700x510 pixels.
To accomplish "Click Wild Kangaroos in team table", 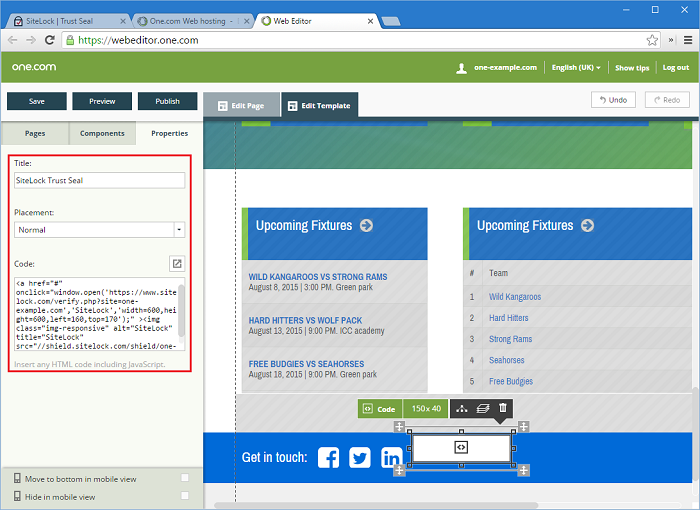I will [515, 297].
